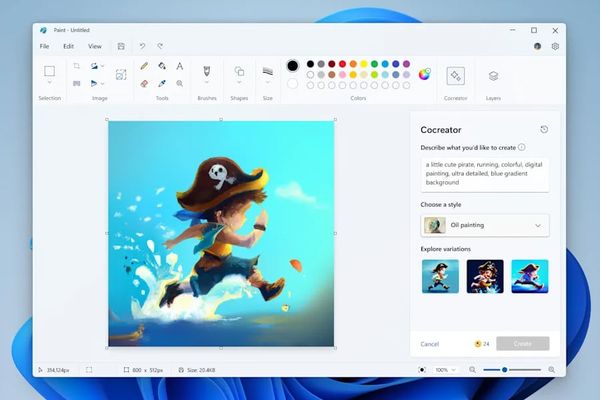
Task: Expand the Rotate options arrow
Action: [x=103, y=66]
